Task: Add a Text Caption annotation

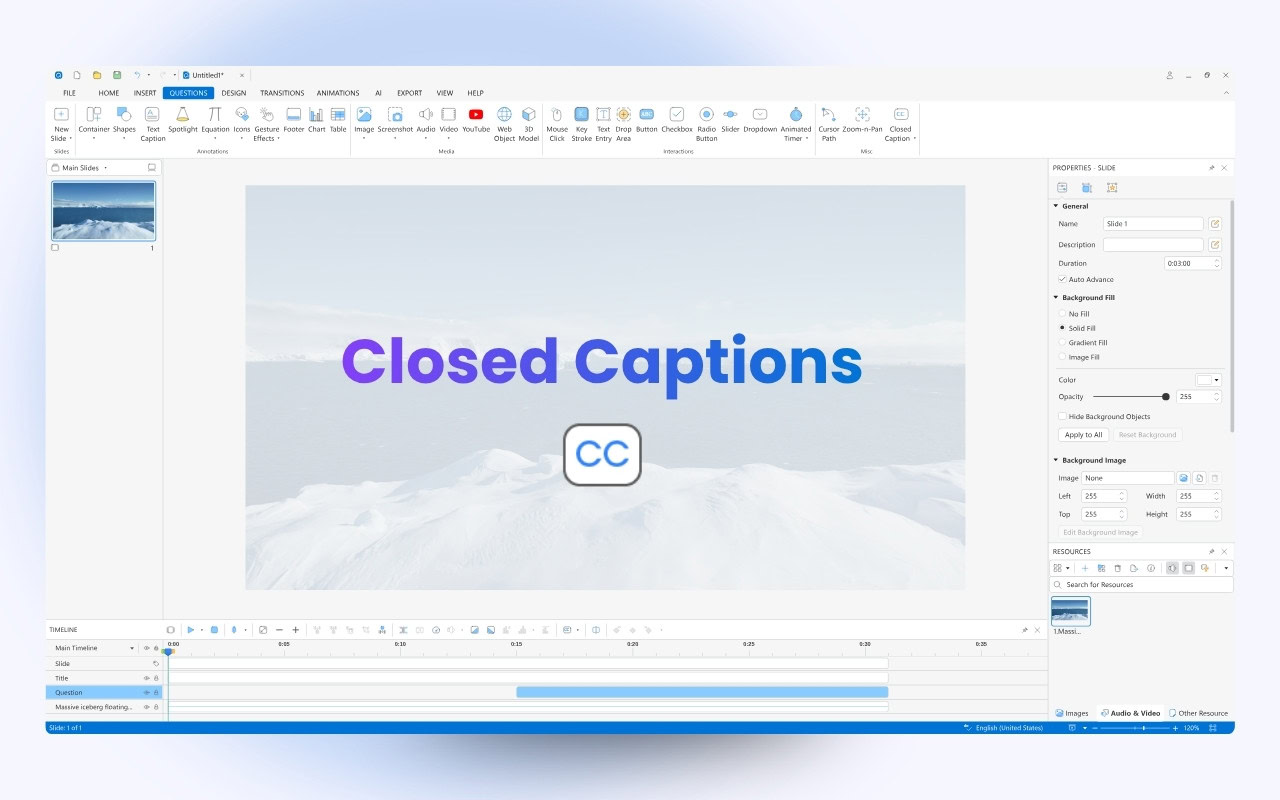Action: tap(152, 124)
